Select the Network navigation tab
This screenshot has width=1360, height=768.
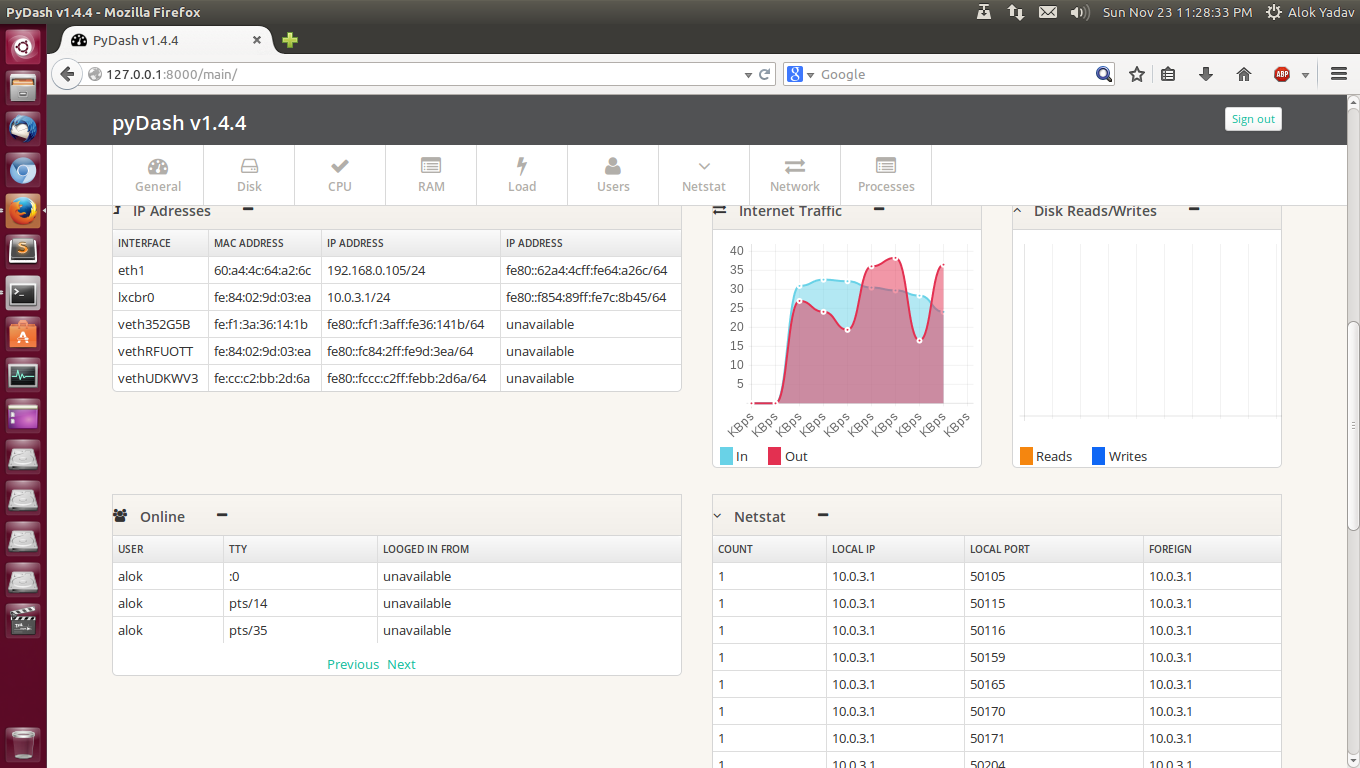click(795, 175)
